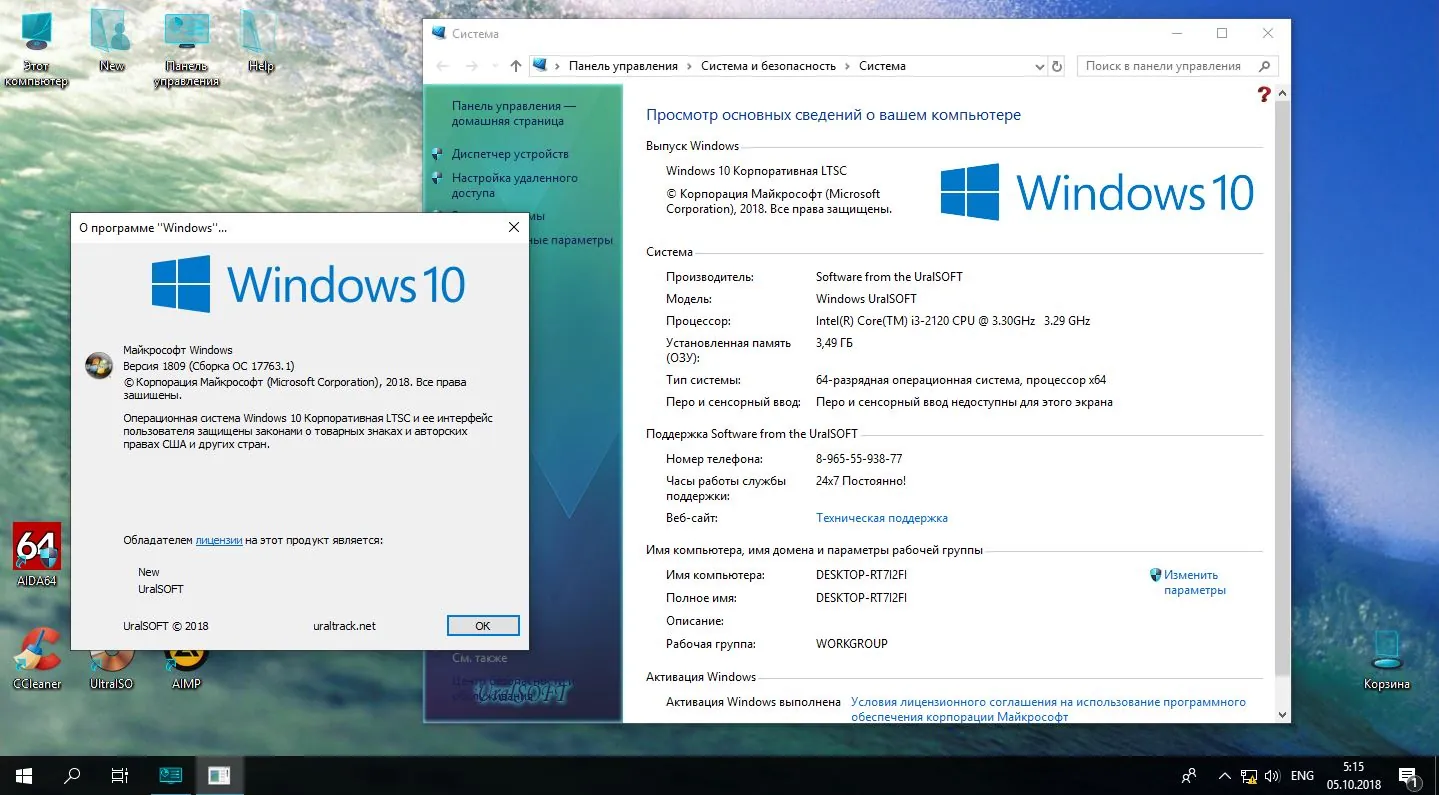Click the Control Panel icon in address bar

pos(541,66)
